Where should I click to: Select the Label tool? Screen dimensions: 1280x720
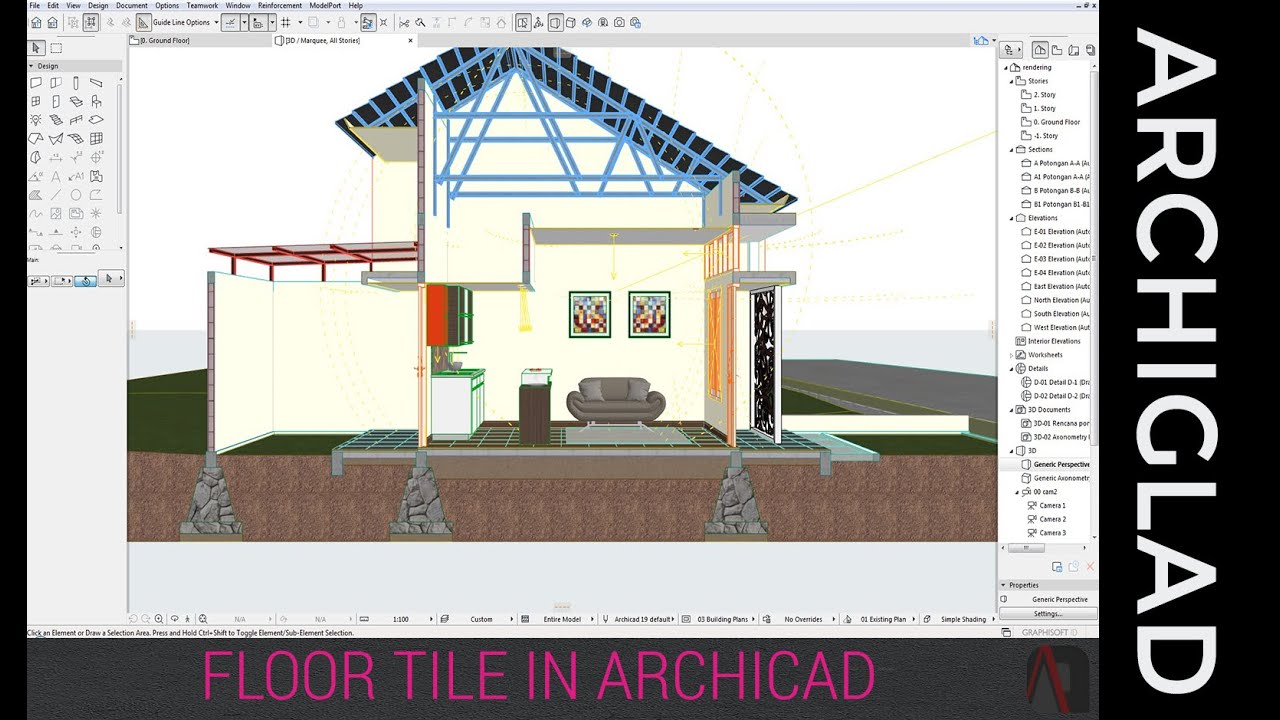pyautogui.click(x=76, y=176)
